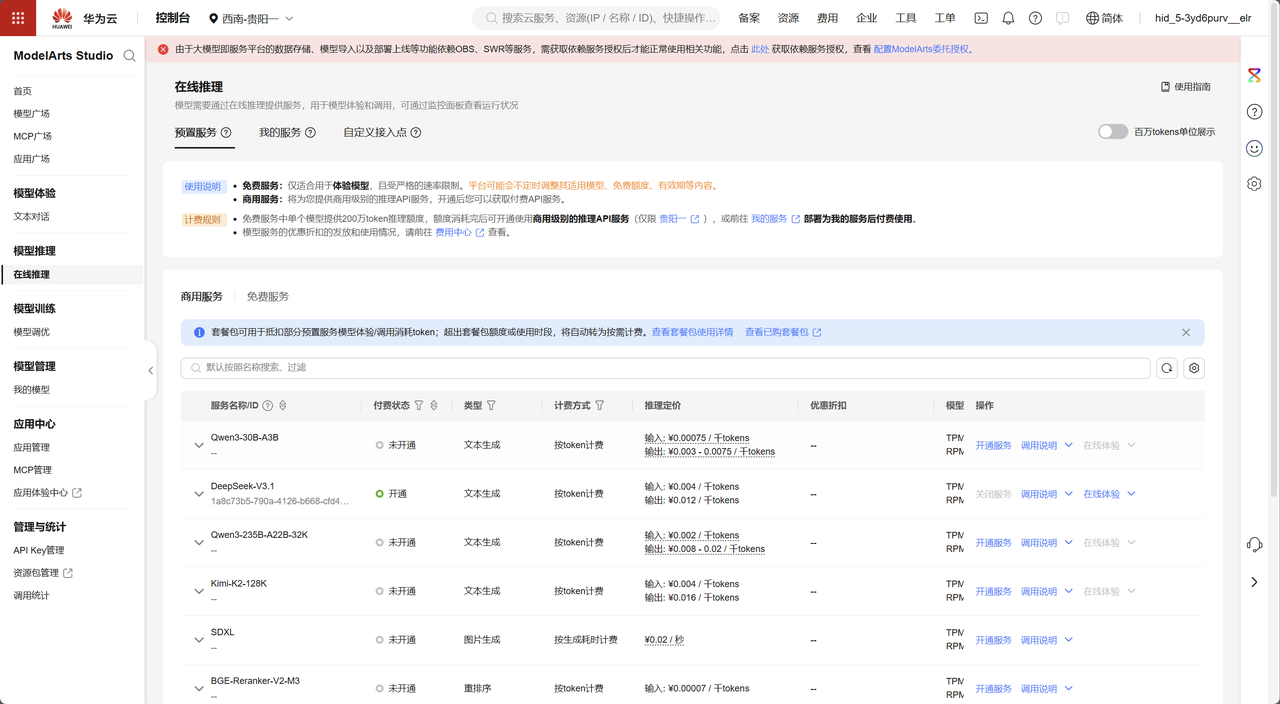The width and height of the screenshot is (1280, 704).
Task: Click 开通服务 for Qwen3-30B-A3B
Action: point(993,445)
